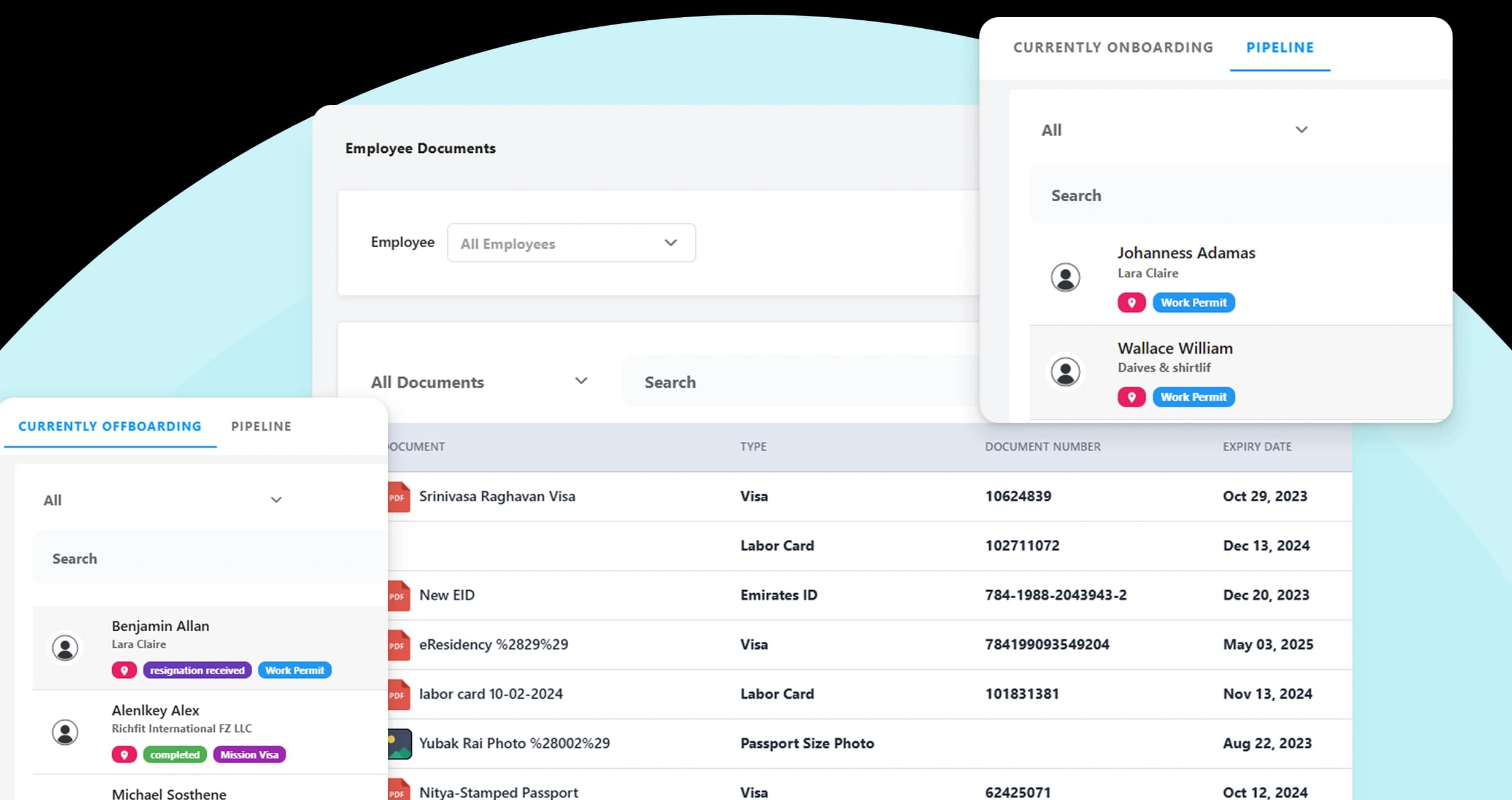Click expiry date Oct 29, 2023

click(x=1265, y=496)
